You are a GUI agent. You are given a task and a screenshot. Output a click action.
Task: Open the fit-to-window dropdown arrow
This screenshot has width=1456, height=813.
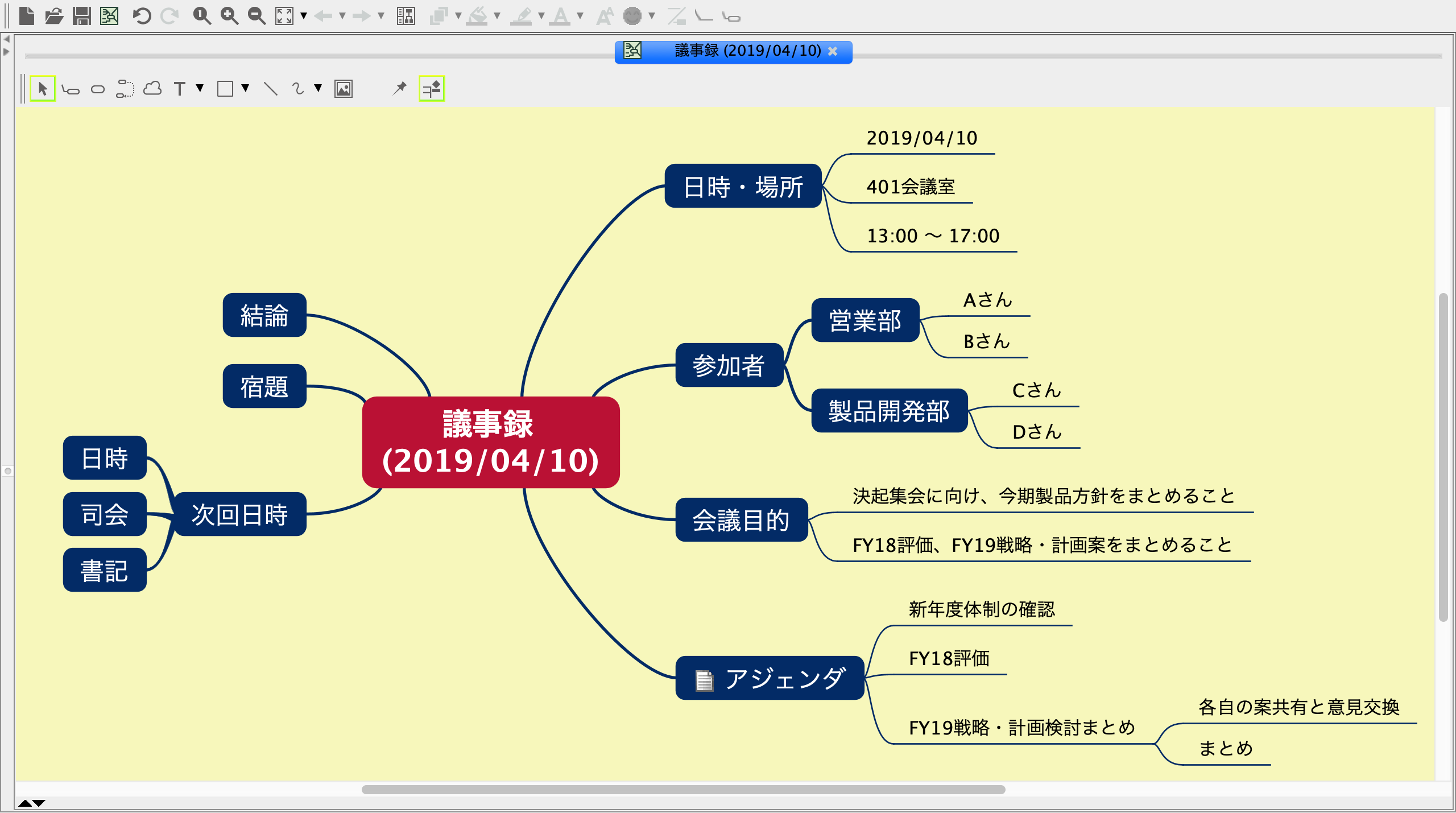[304, 16]
